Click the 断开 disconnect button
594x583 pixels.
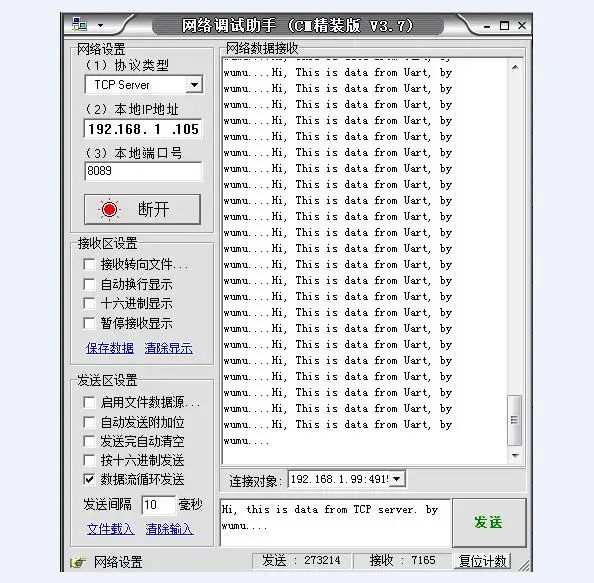click(x=142, y=209)
